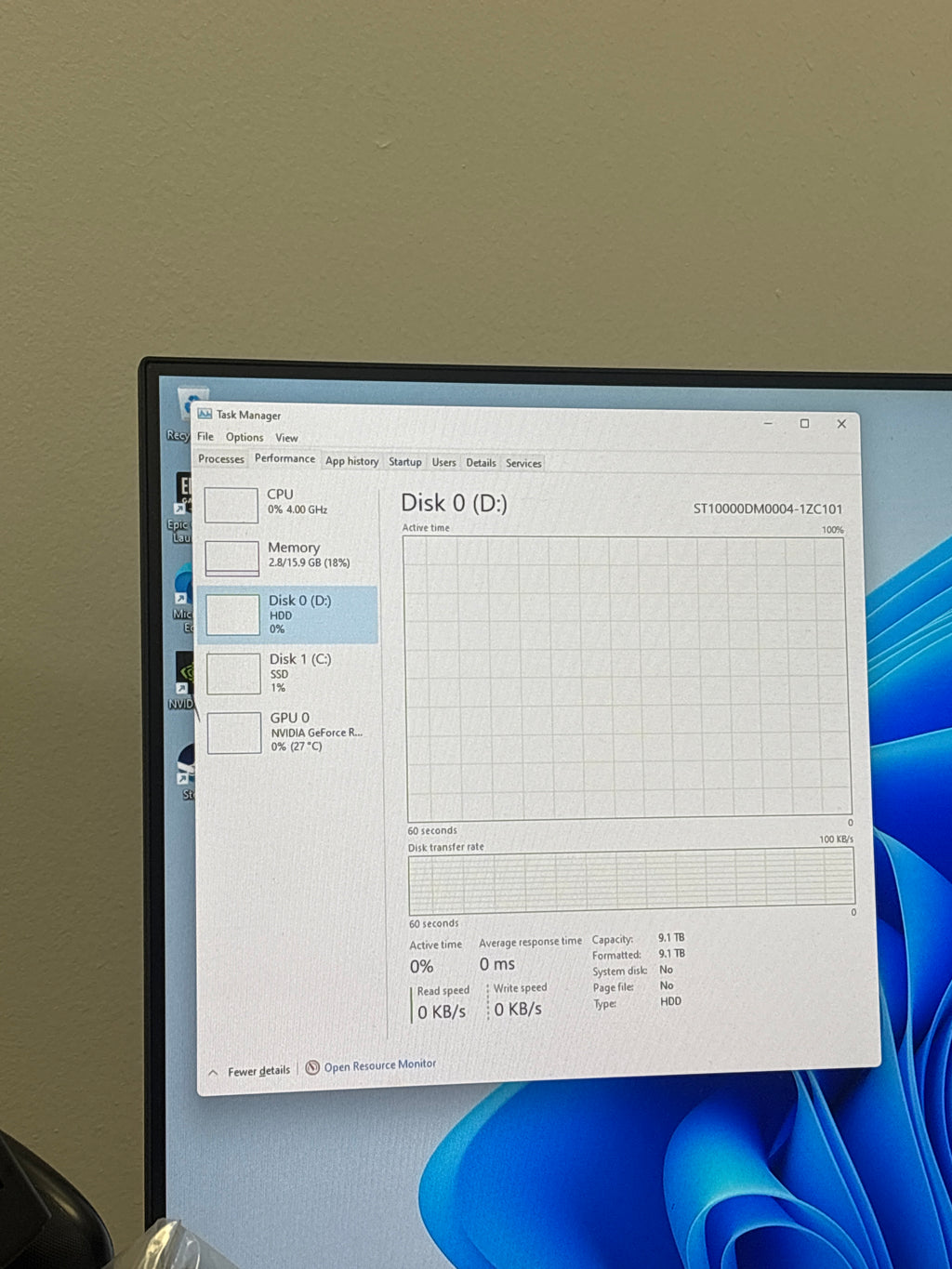Click the Task Manager title bar icon
The height and width of the screenshot is (1269, 952).
tap(205, 414)
